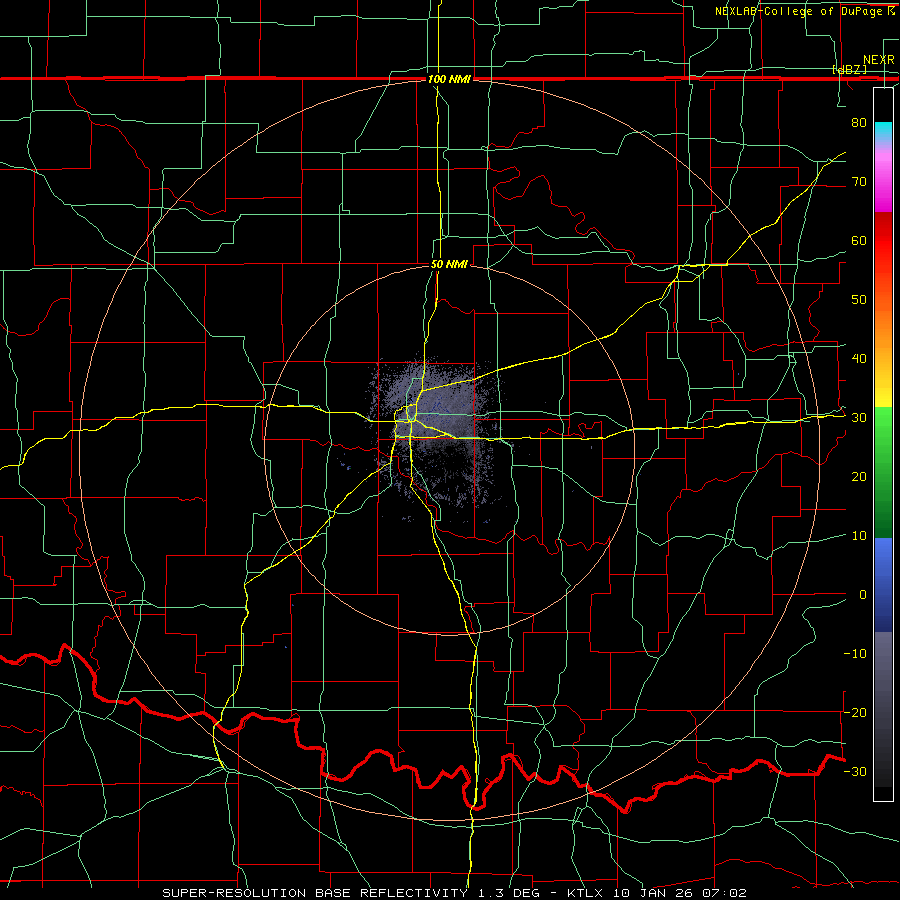The width and height of the screenshot is (900, 900).
Task: Click the "KTLX" station identifier in caption
Action: click(587, 893)
